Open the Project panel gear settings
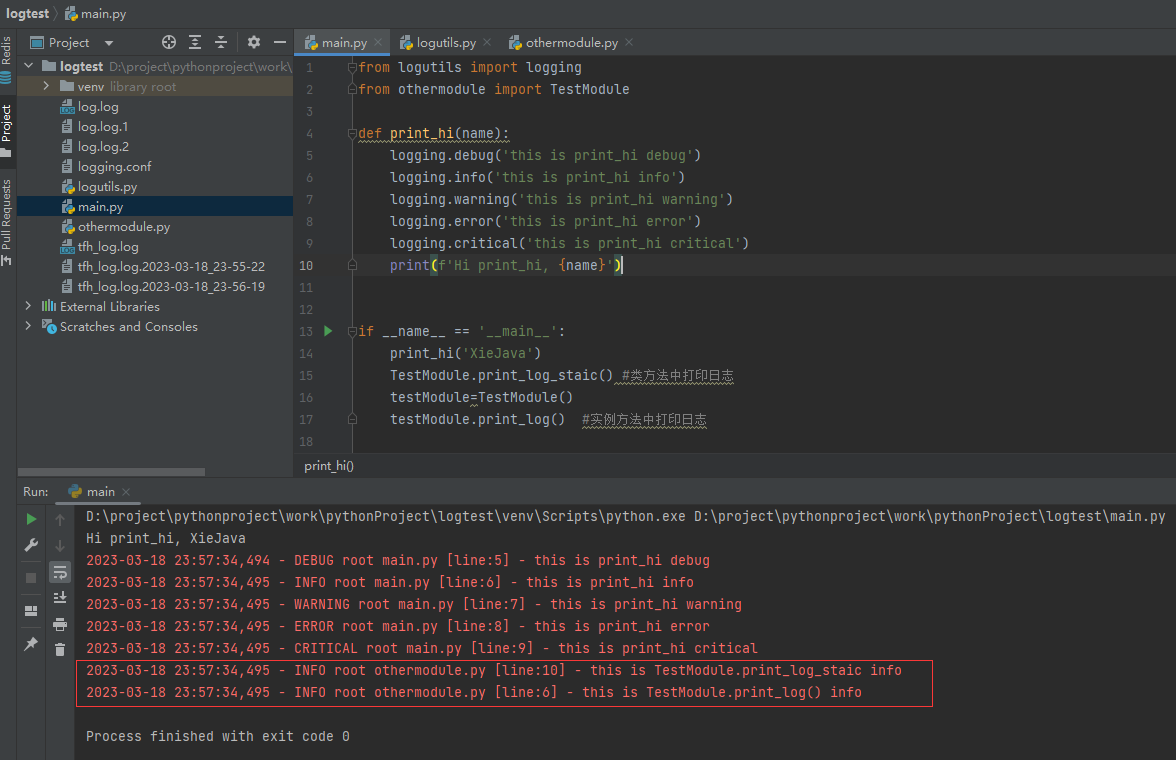 coord(254,42)
